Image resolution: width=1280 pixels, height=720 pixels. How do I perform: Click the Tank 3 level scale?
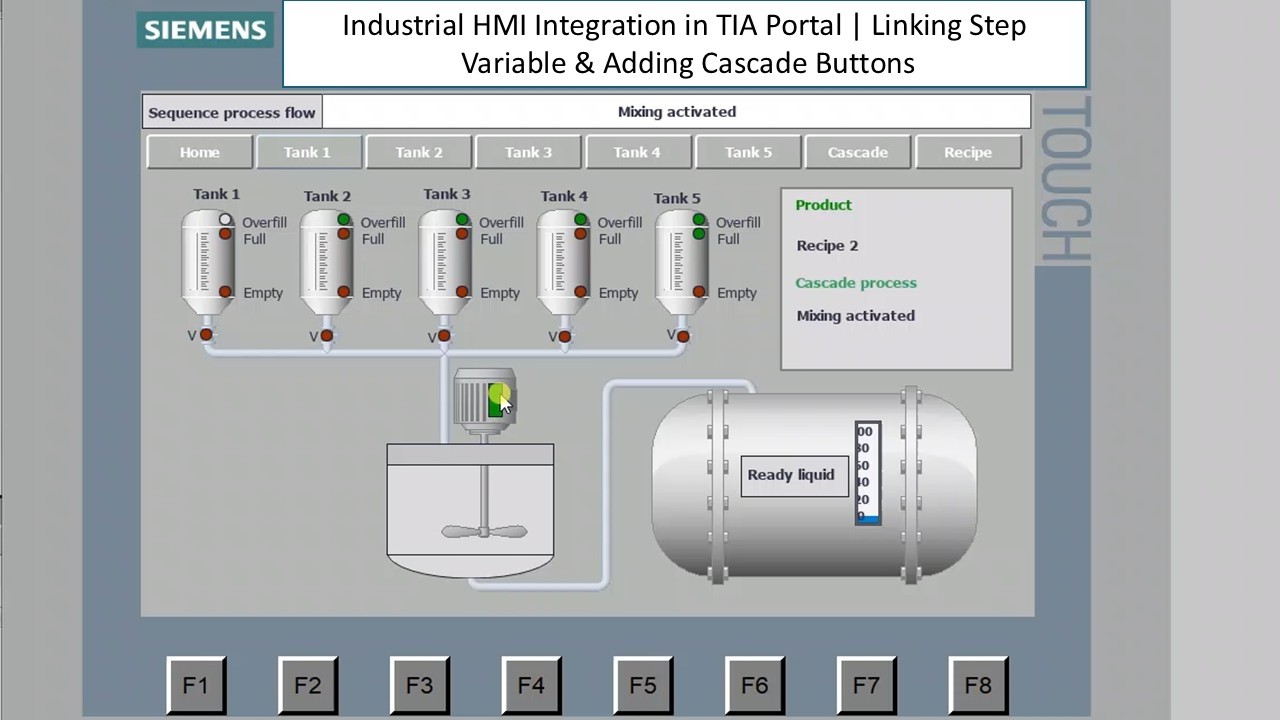point(441,262)
